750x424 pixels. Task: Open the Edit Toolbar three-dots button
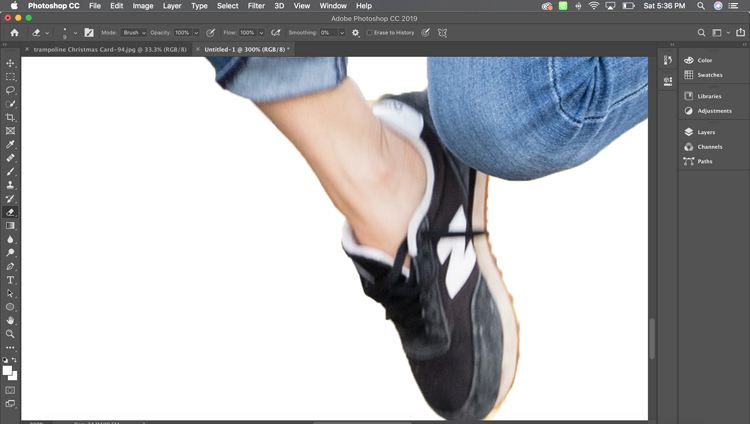pyautogui.click(x=10, y=348)
